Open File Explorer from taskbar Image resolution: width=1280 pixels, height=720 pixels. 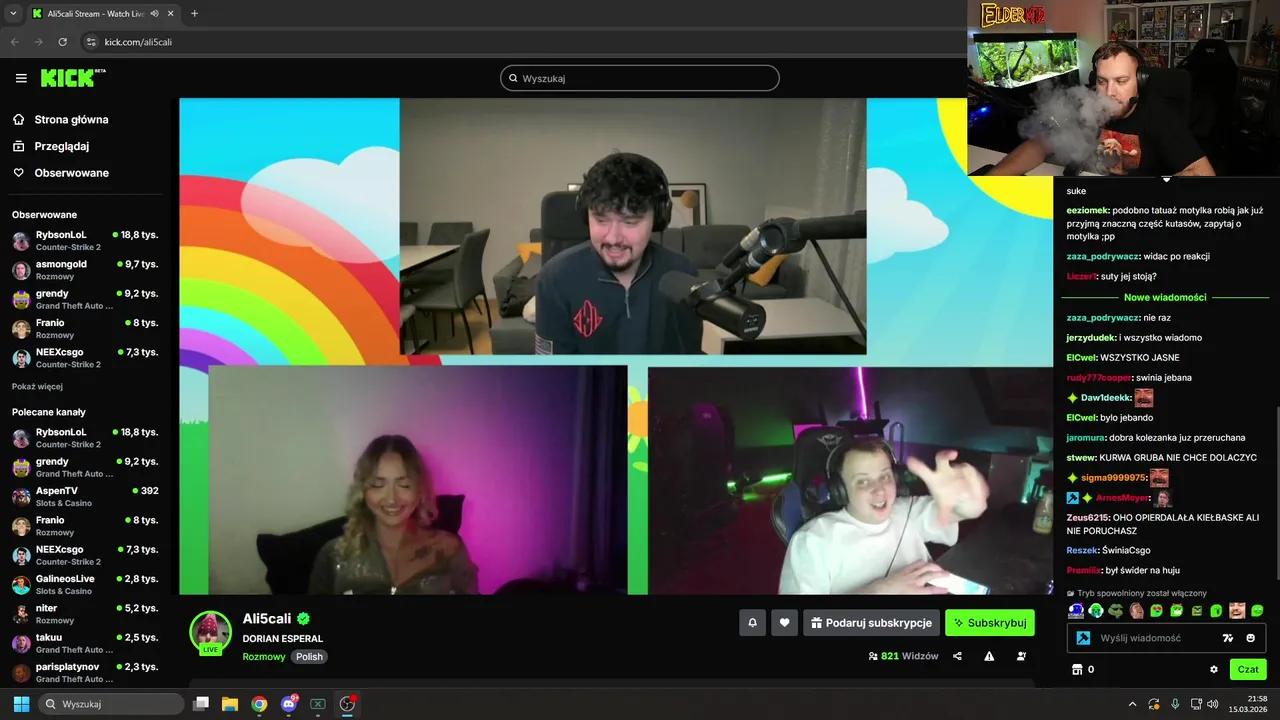click(230, 704)
